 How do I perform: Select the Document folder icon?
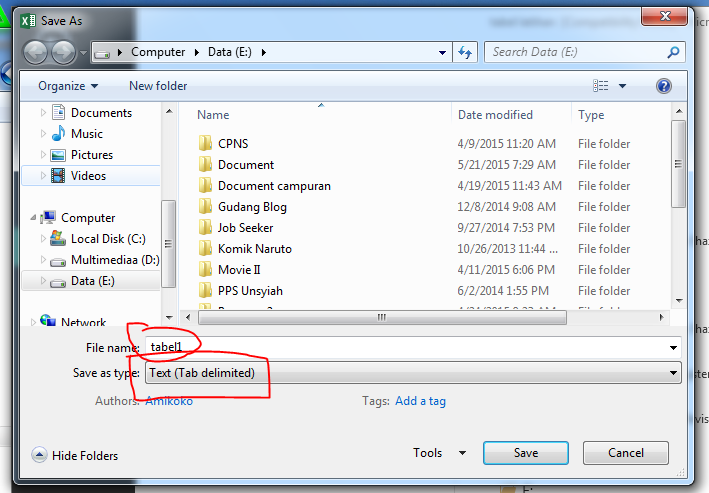click(205, 164)
